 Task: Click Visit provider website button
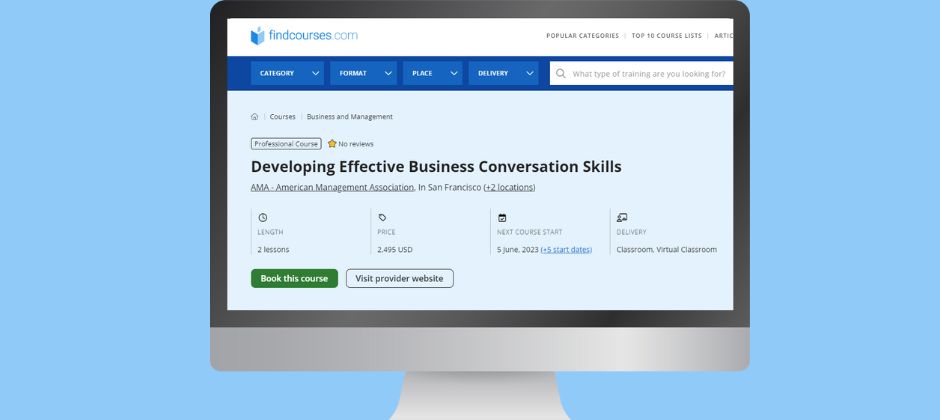click(x=399, y=279)
